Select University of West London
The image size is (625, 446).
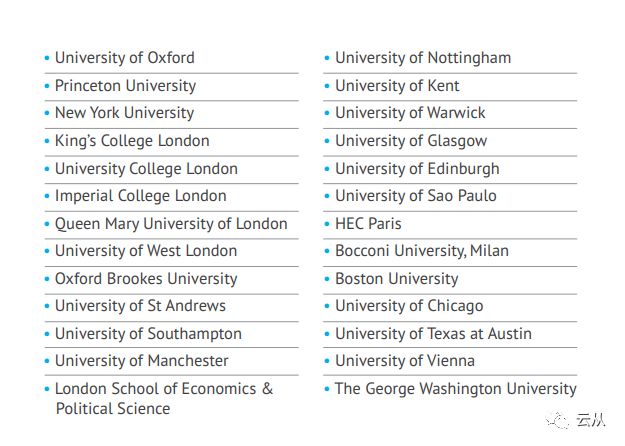coord(146,251)
